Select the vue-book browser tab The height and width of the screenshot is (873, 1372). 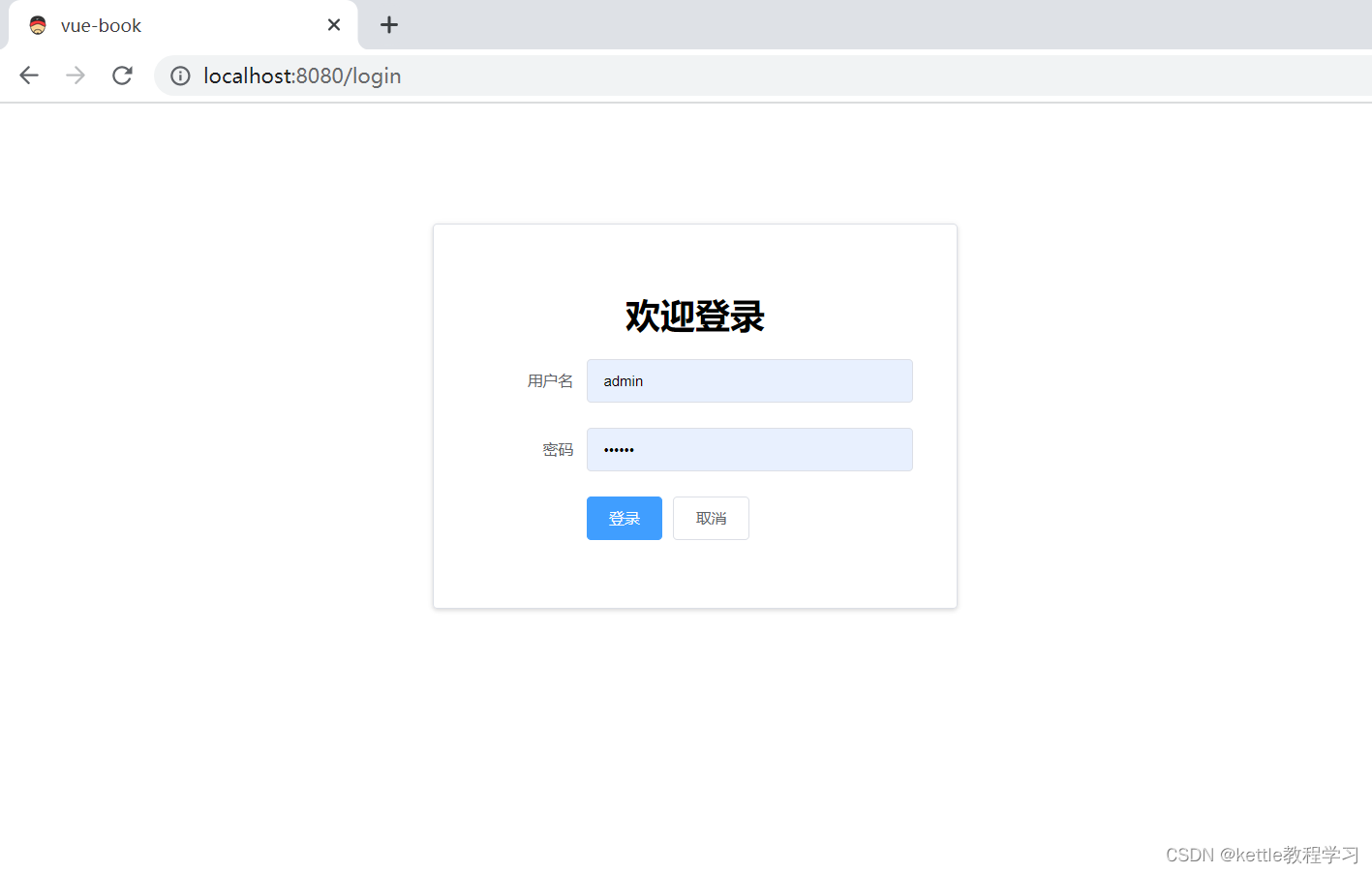tap(184, 25)
